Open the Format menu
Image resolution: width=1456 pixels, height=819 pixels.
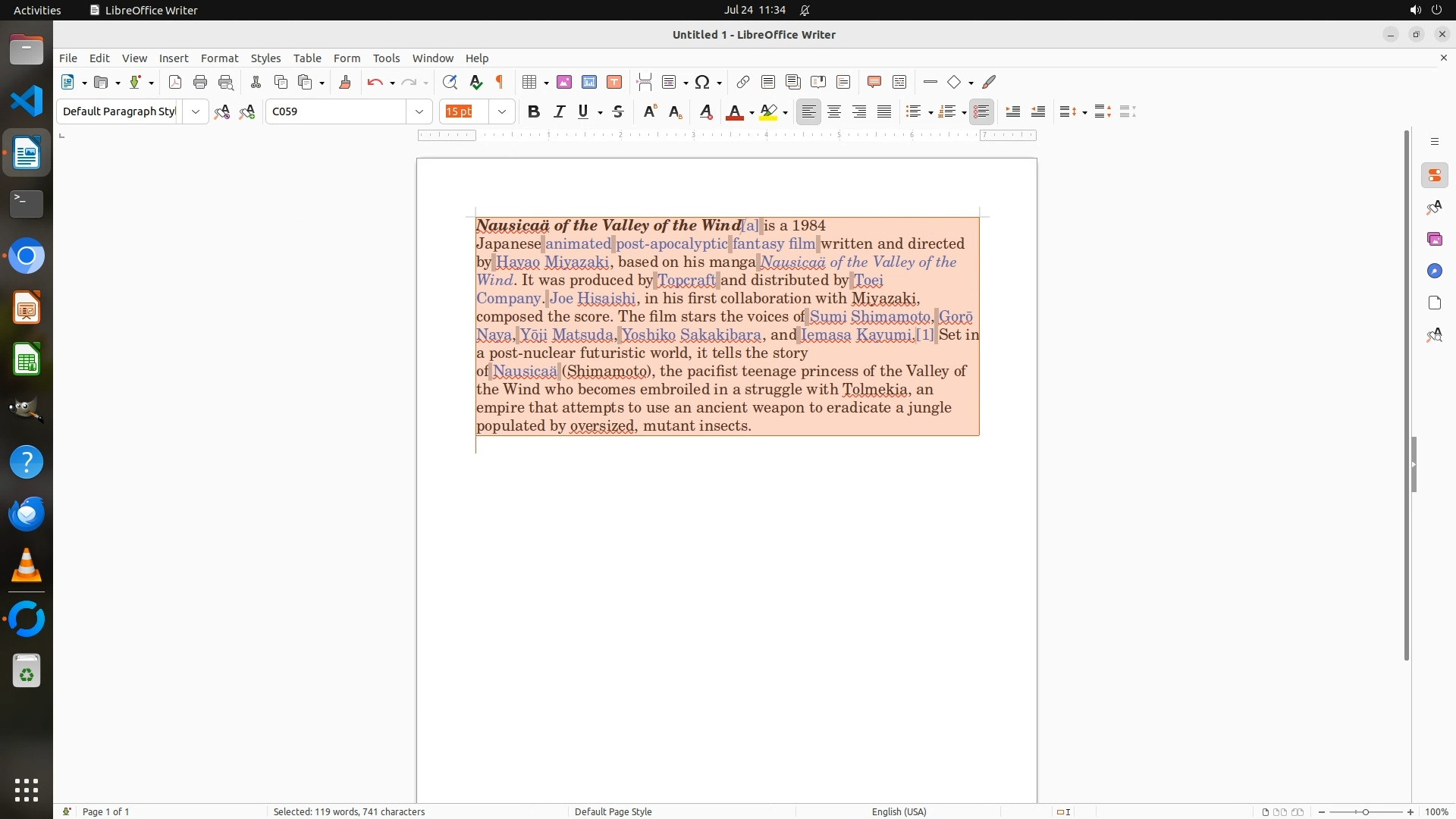coord(219,58)
